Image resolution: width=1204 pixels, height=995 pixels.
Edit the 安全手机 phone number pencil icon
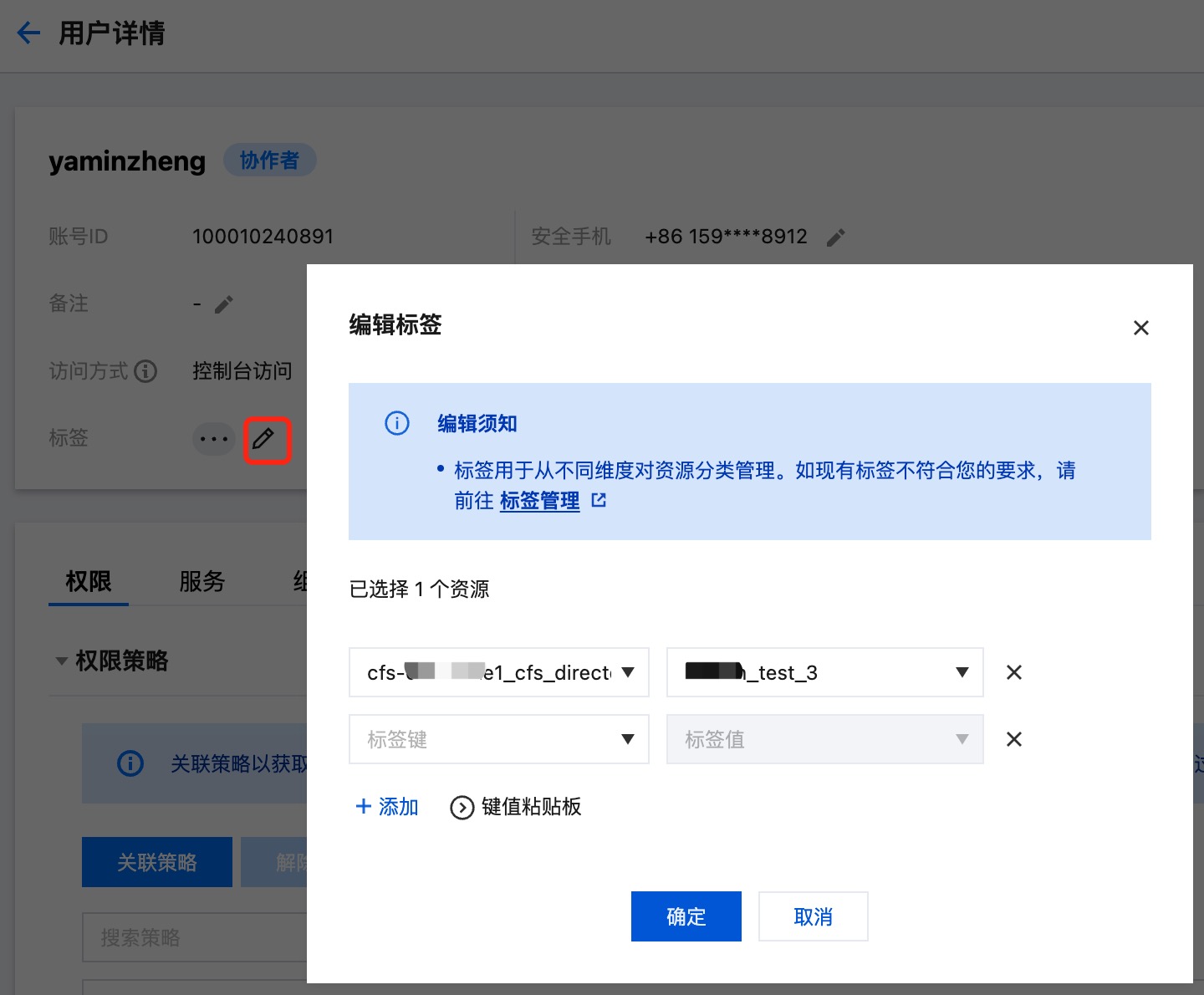click(835, 237)
